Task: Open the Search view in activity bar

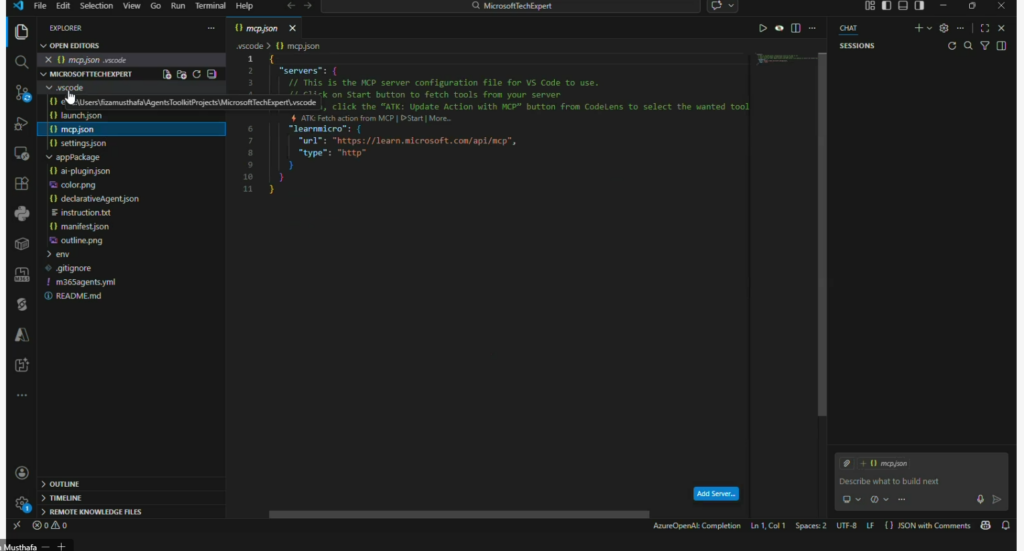Action: (21, 62)
